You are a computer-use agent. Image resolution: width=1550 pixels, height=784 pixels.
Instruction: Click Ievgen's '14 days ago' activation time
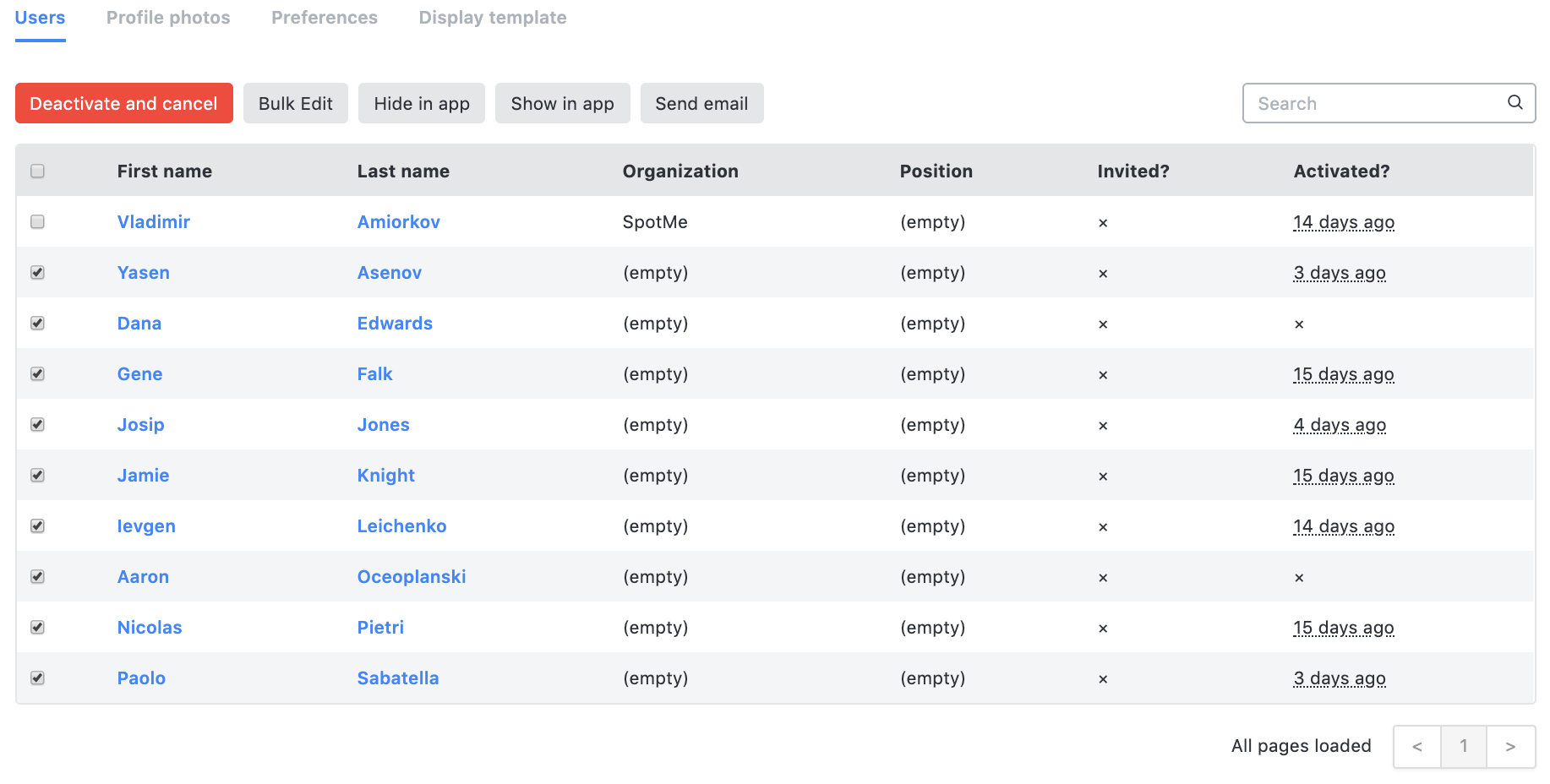click(1344, 526)
